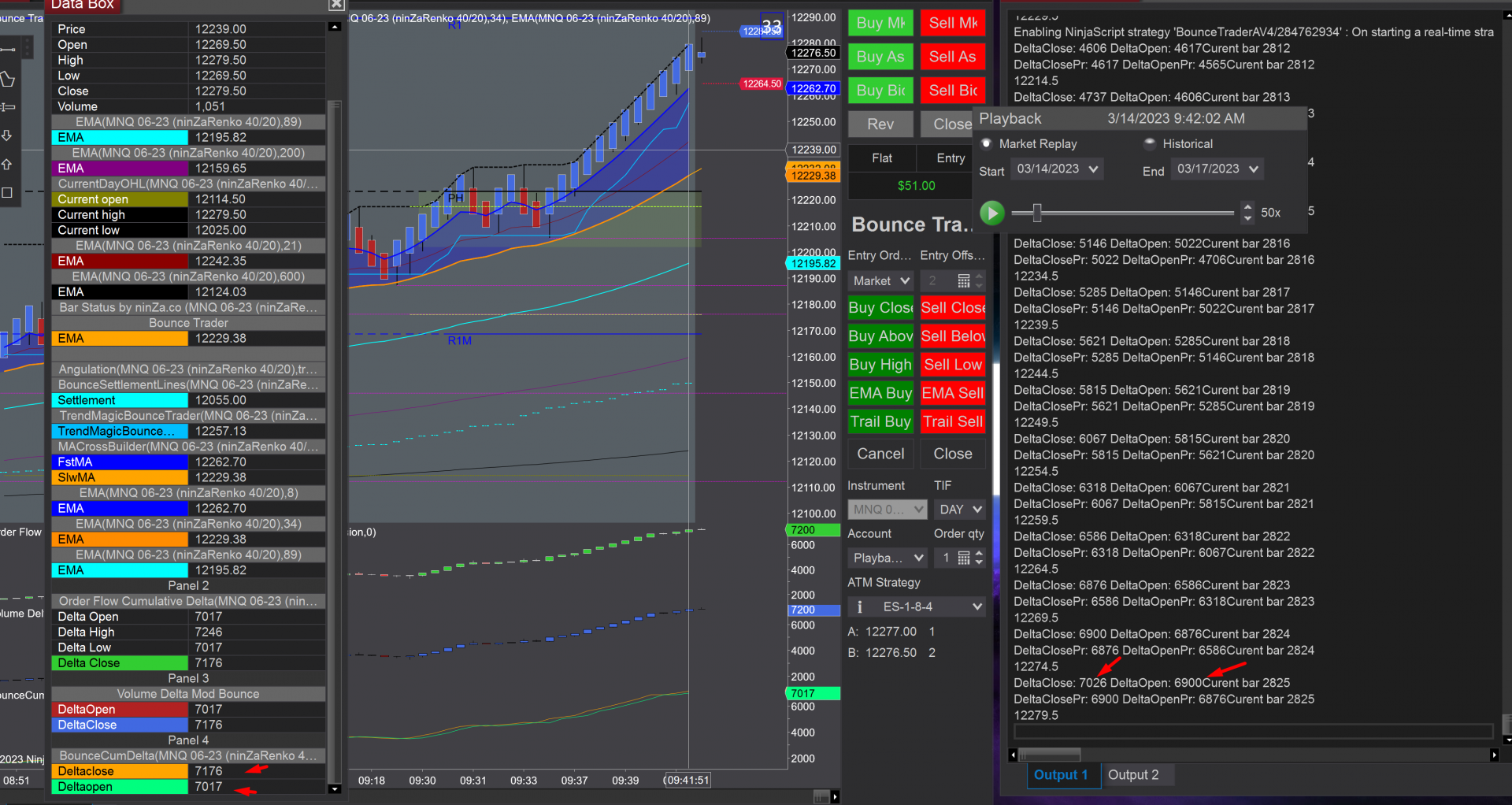This screenshot has width=1512, height=805.
Task: Select the polygon drawing tool
Action: pos(8,79)
